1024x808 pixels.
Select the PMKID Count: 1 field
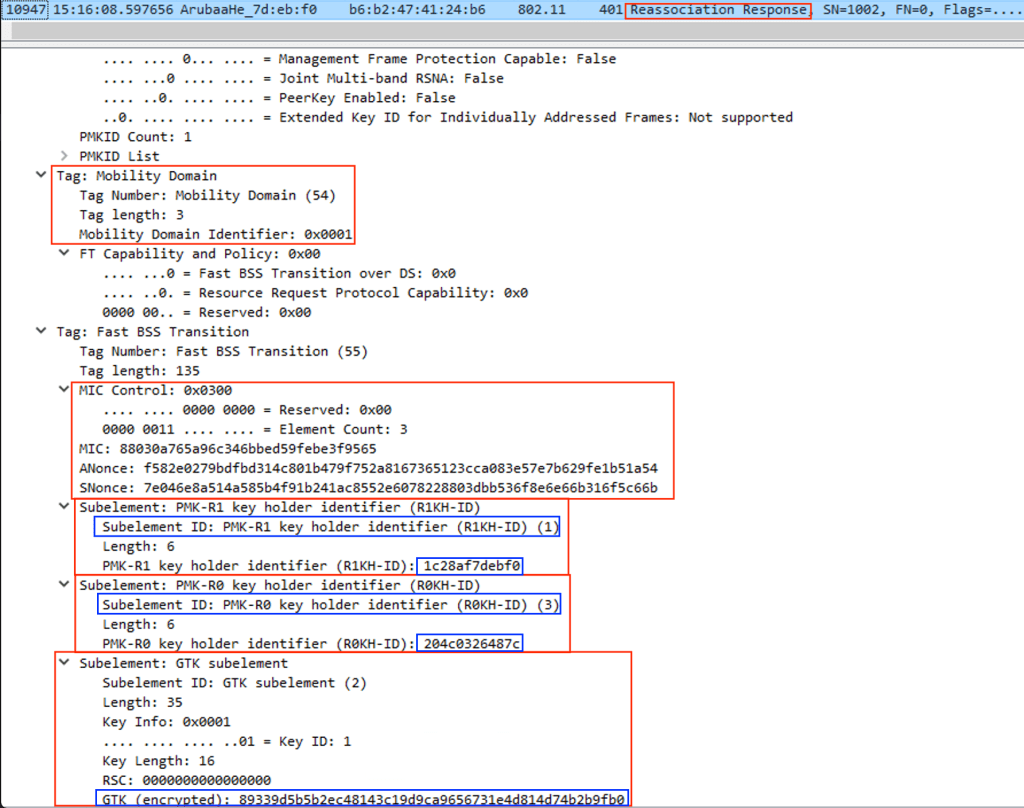135,137
